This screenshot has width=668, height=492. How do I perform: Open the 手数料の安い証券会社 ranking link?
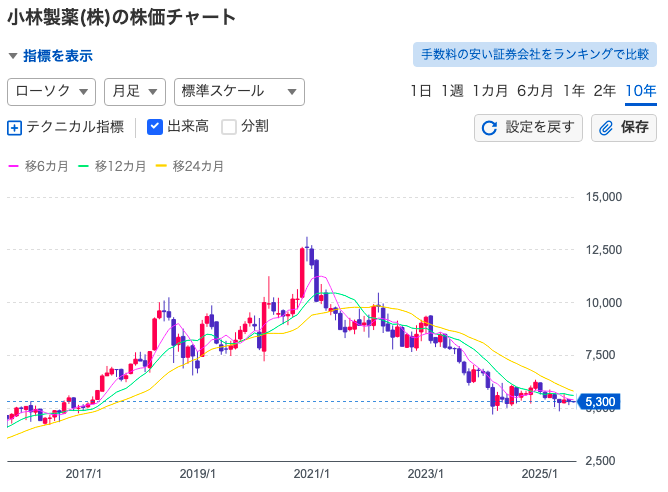(535, 55)
